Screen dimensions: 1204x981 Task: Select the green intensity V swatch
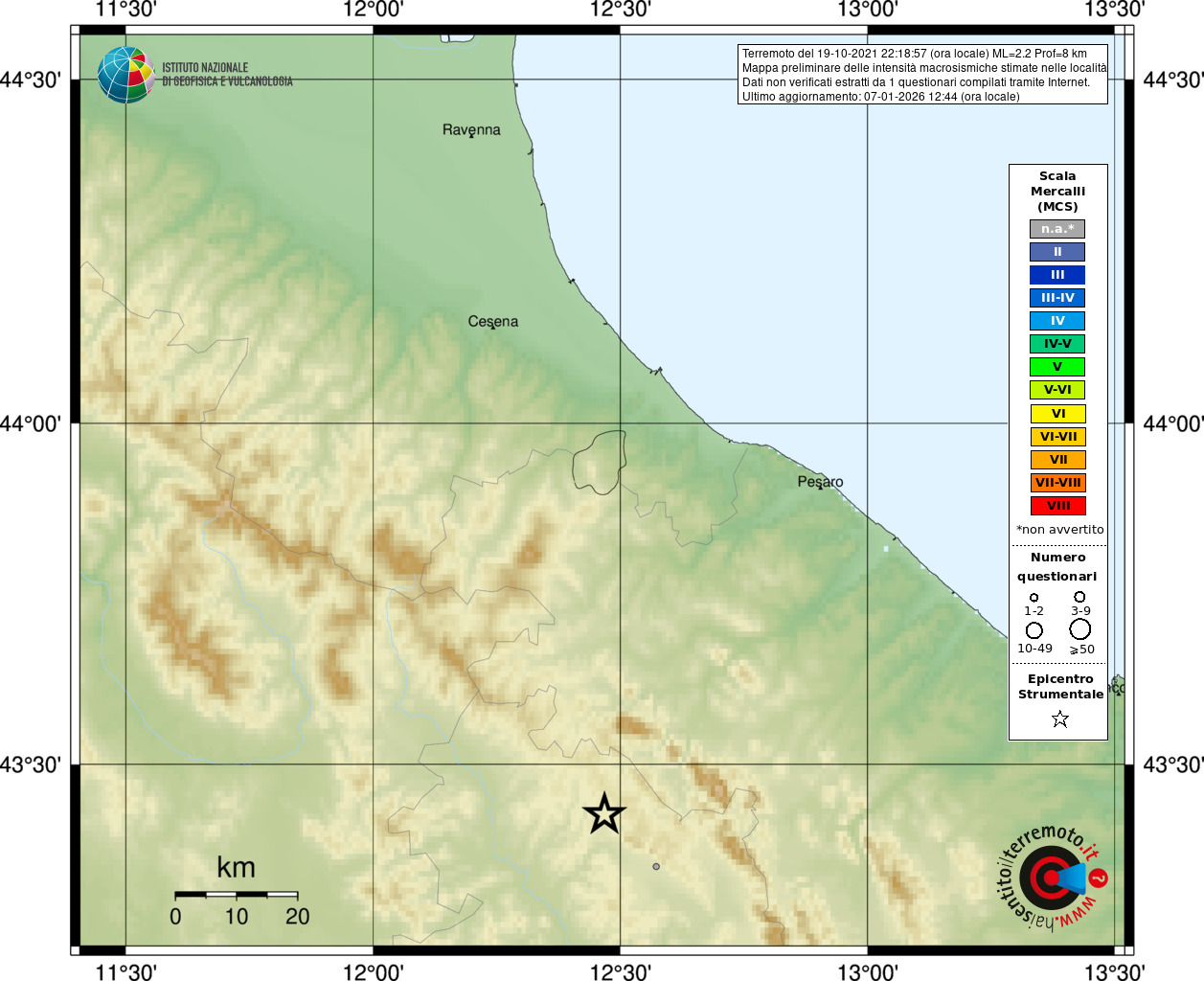tap(1057, 367)
